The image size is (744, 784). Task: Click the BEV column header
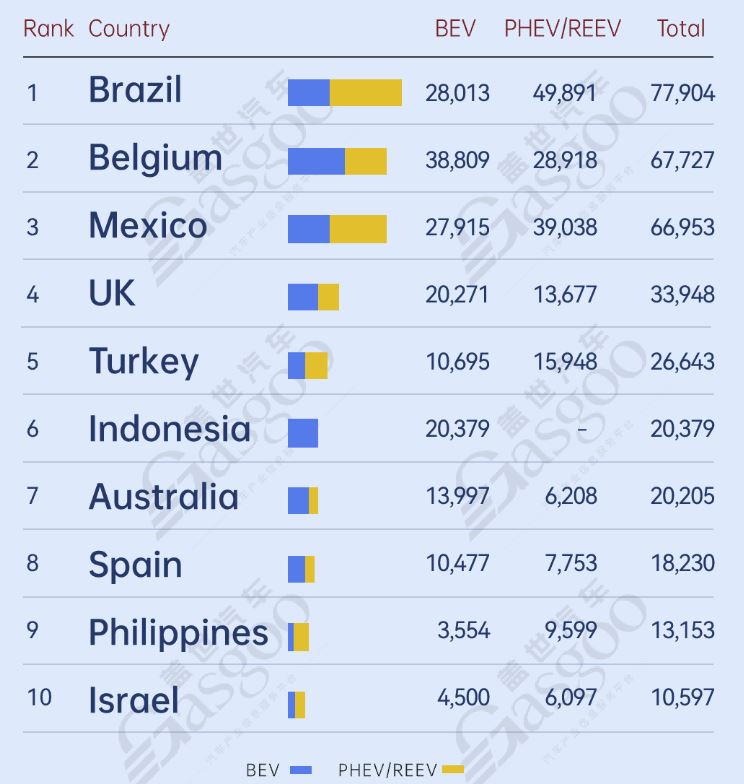pyautogui.click(x=455, y=28)
